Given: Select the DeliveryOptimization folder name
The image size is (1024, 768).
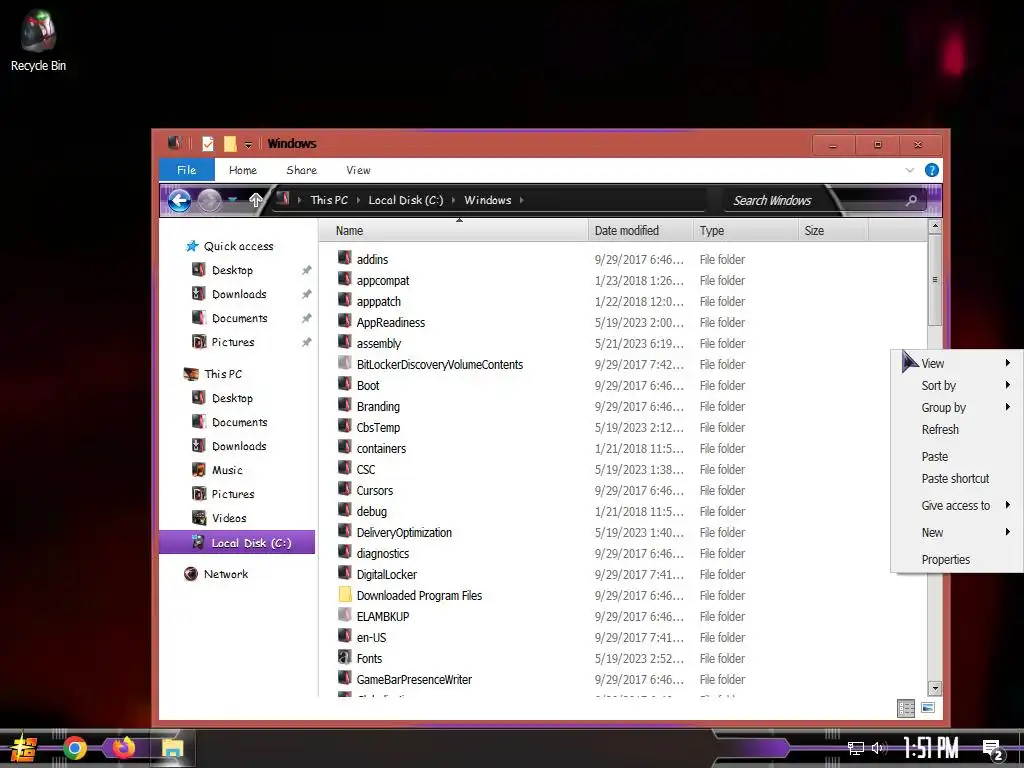Looking at the screenshot, I should point(404,532).
